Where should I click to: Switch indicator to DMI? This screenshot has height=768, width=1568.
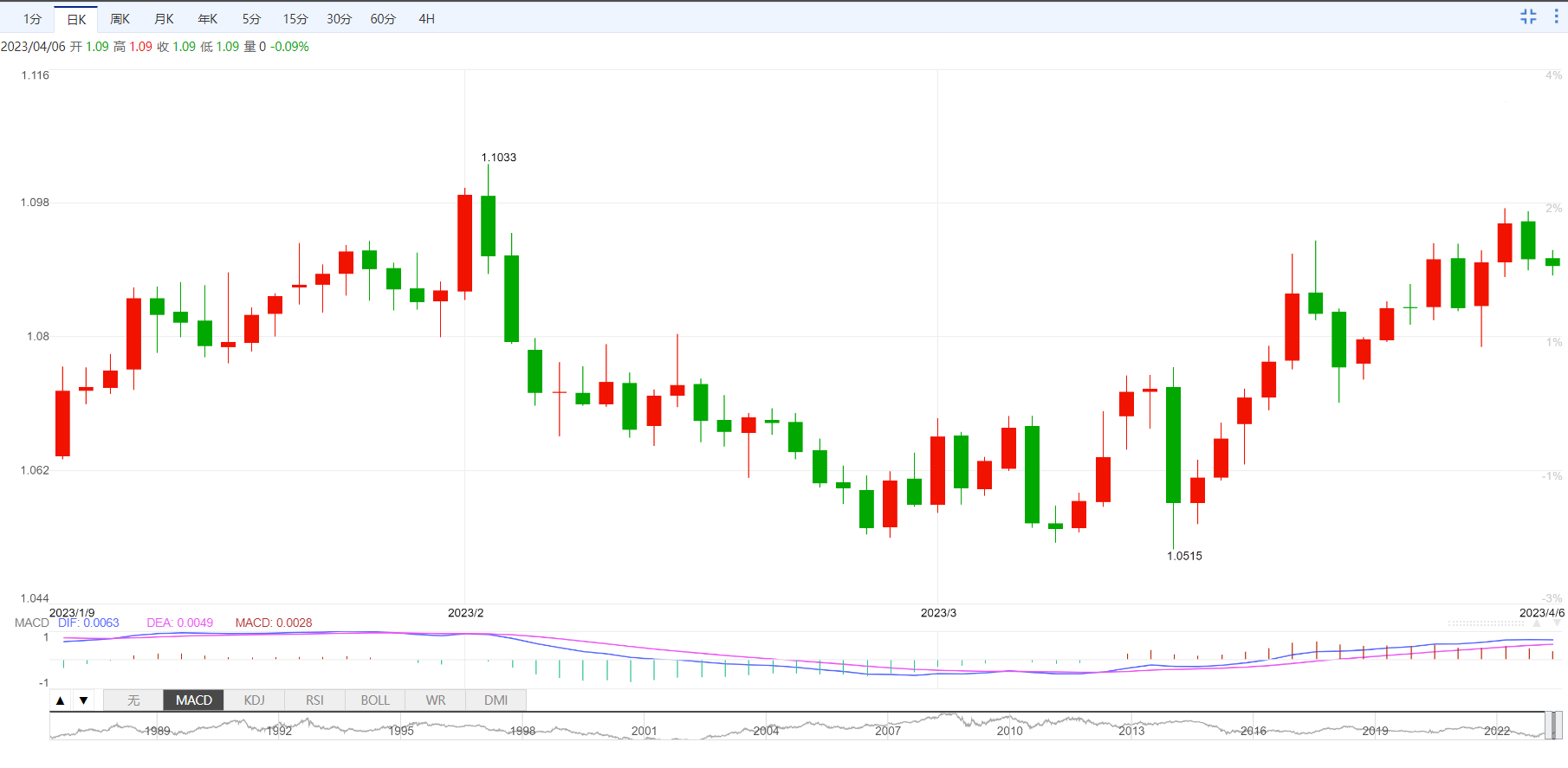[496, 700]
